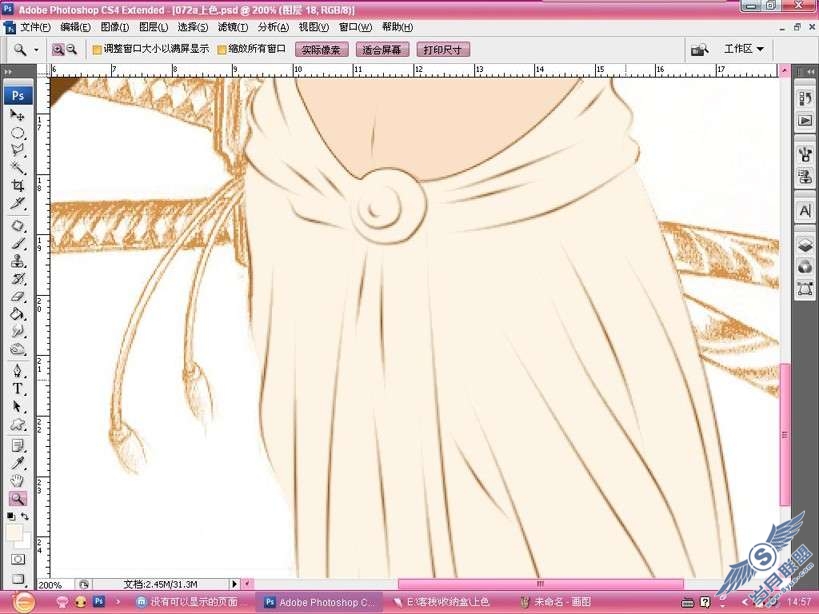Select the Clone Stamp tool
Image resolution: width=819 pixels, height=614 pixels.
pos(17,261)
